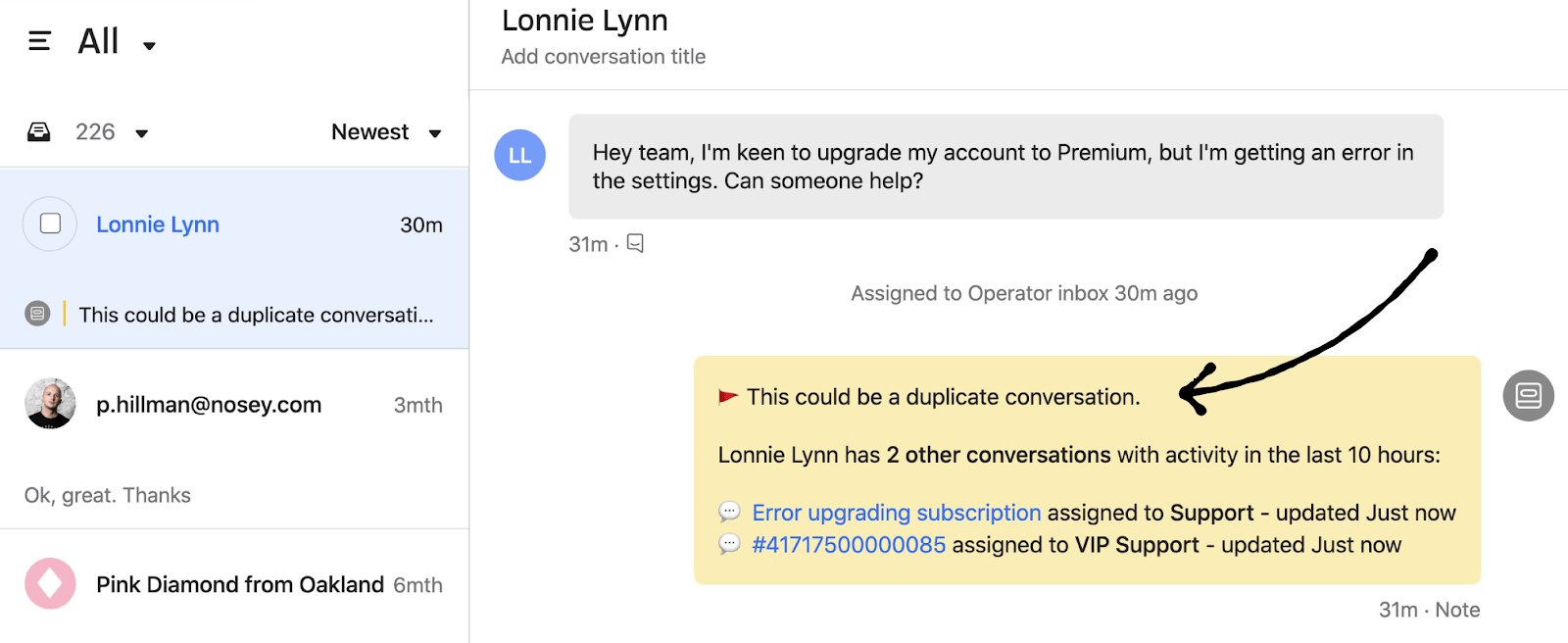
Task: Click the message source icon beside 31m
Action: click(x=635, y=243)
